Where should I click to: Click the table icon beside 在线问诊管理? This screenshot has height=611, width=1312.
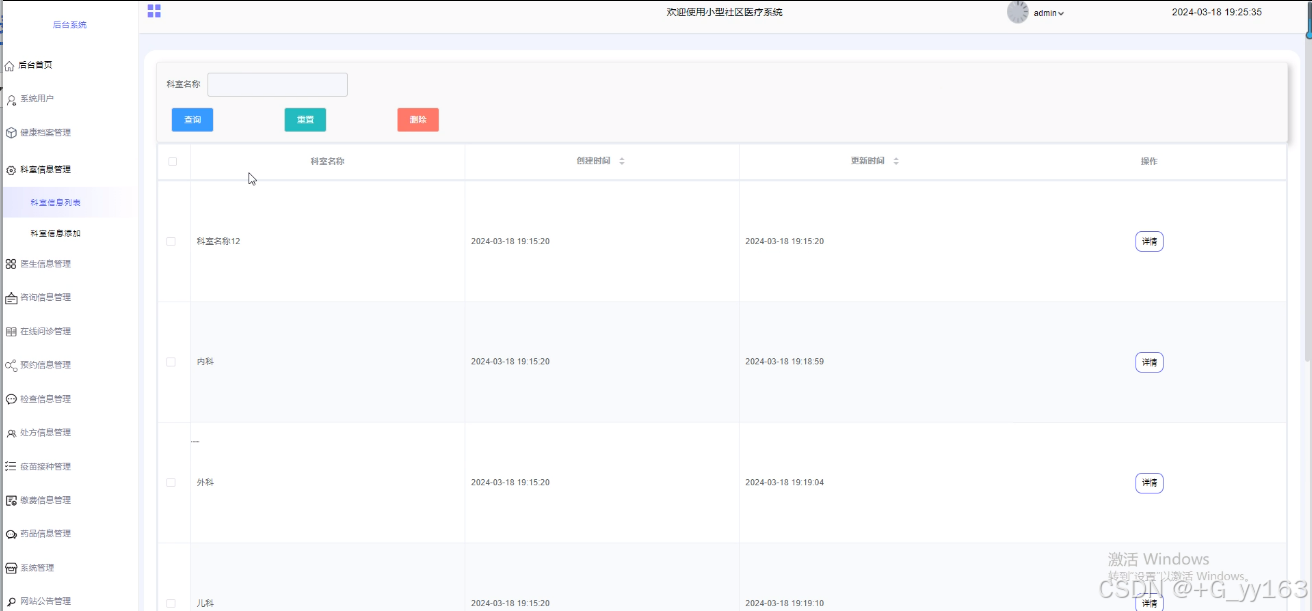coord(11,332)
